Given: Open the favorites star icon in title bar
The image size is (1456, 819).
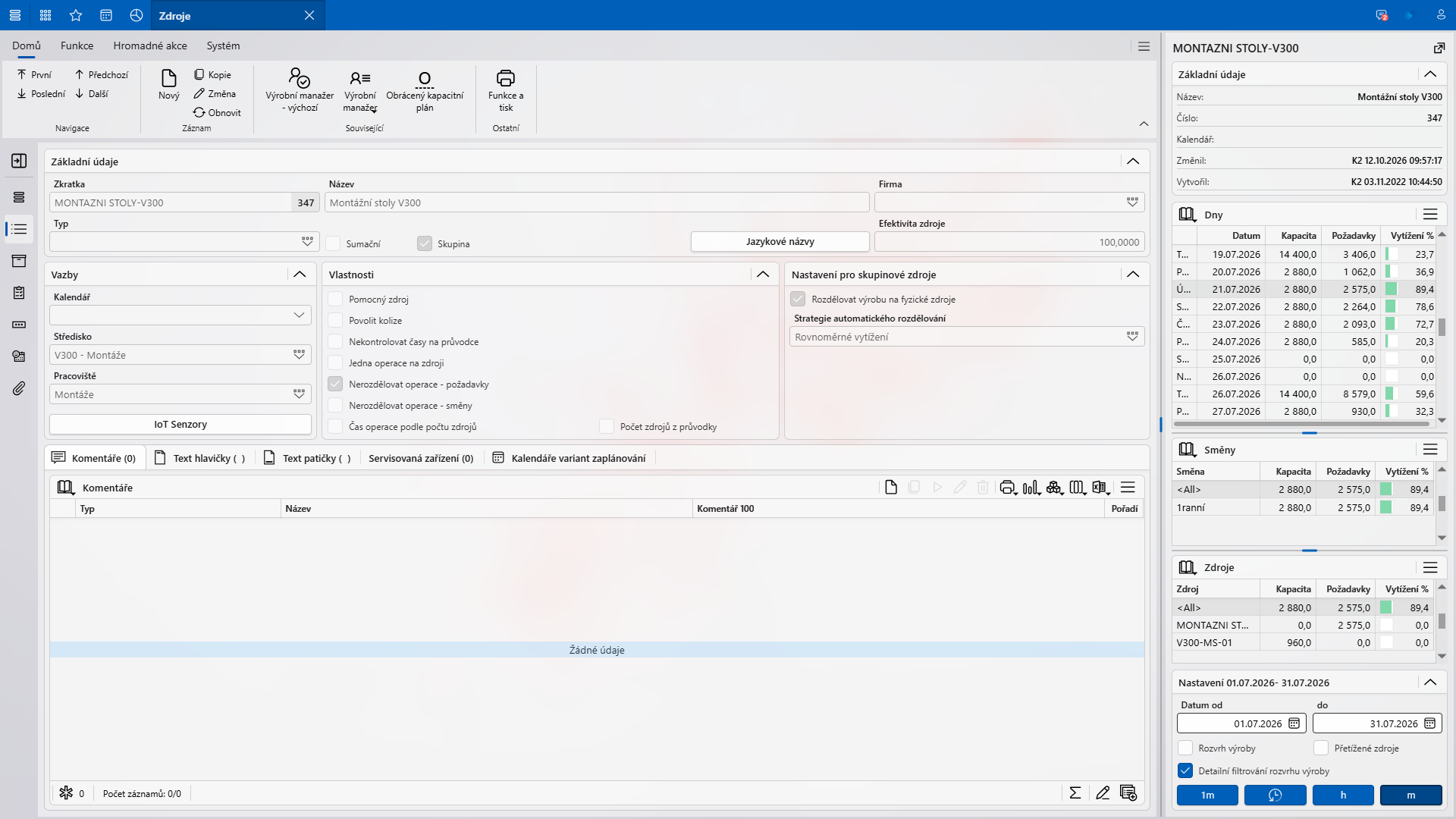Looking at the screenshot, I should pyautogui.click(x=76, y=15).
